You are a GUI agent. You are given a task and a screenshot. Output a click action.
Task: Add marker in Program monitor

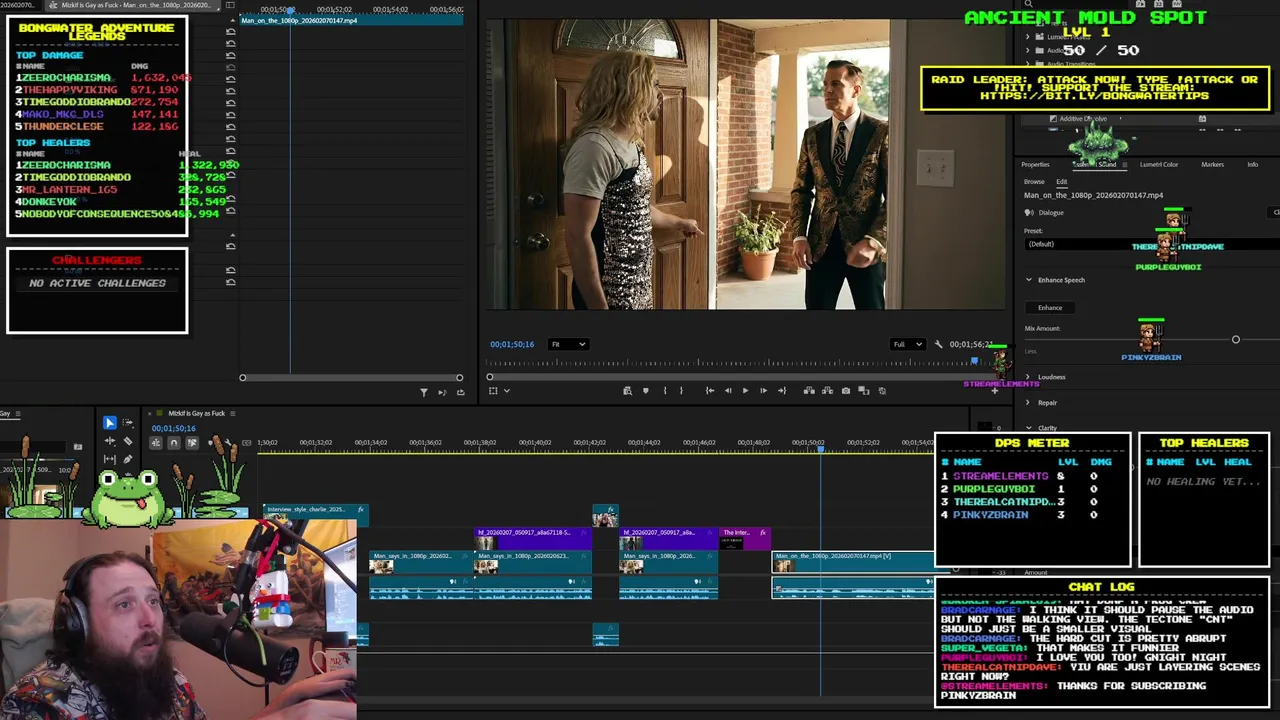(x=646, y=391)
